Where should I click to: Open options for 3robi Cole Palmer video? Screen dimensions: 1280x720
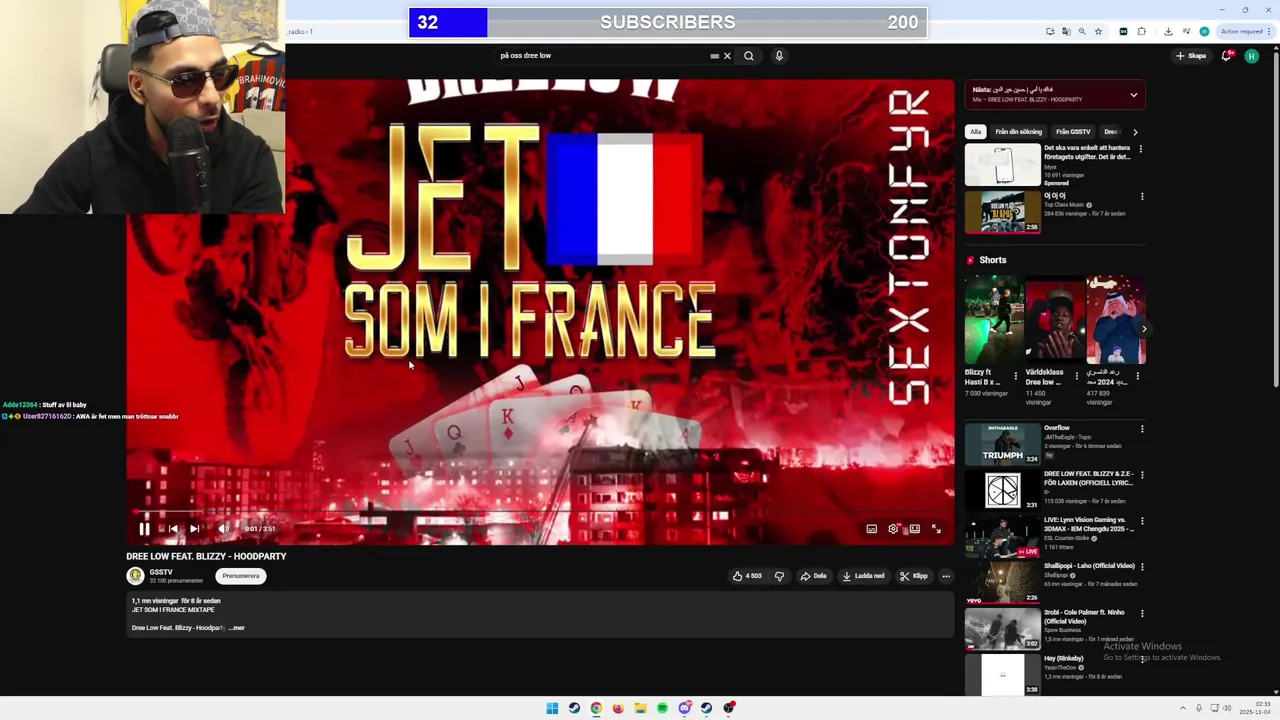click(x=1142, y=613)
